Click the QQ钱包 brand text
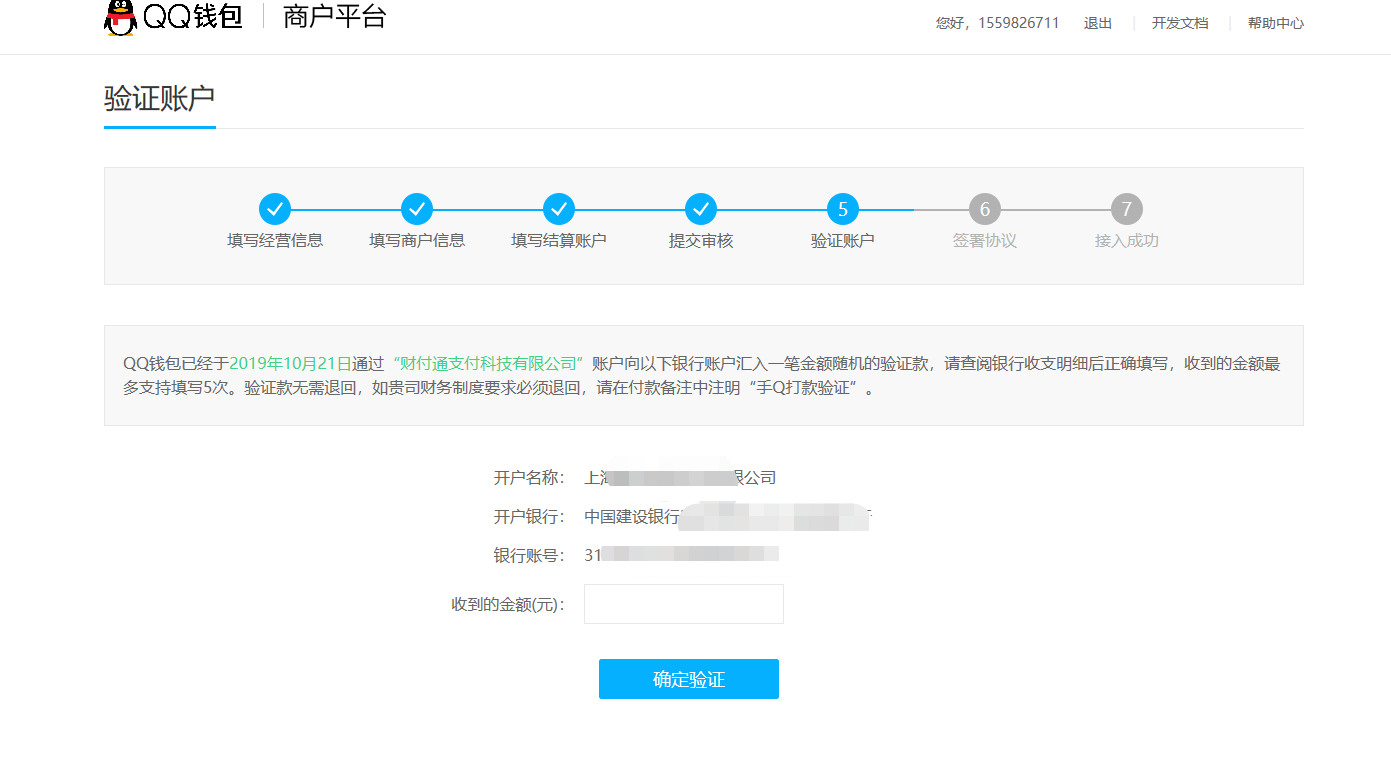 [193, 17]
